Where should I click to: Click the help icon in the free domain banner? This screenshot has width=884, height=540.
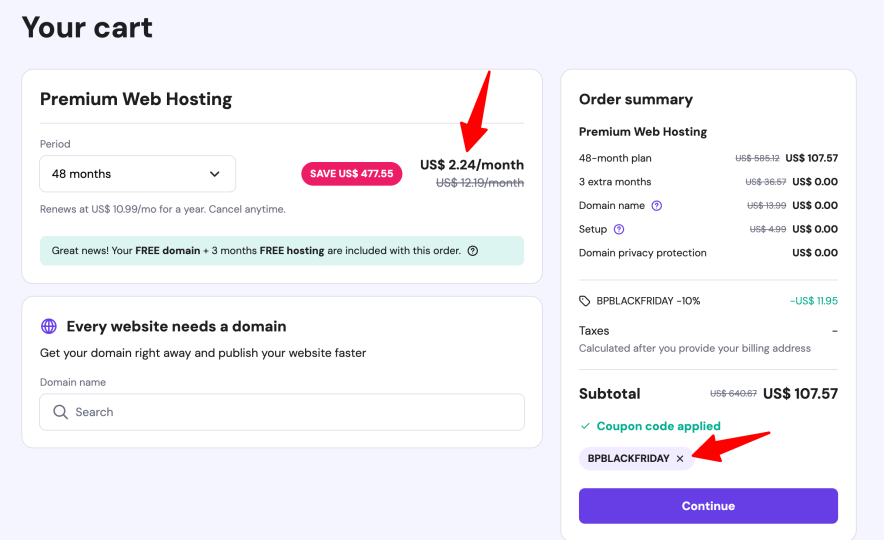point(473,251)
